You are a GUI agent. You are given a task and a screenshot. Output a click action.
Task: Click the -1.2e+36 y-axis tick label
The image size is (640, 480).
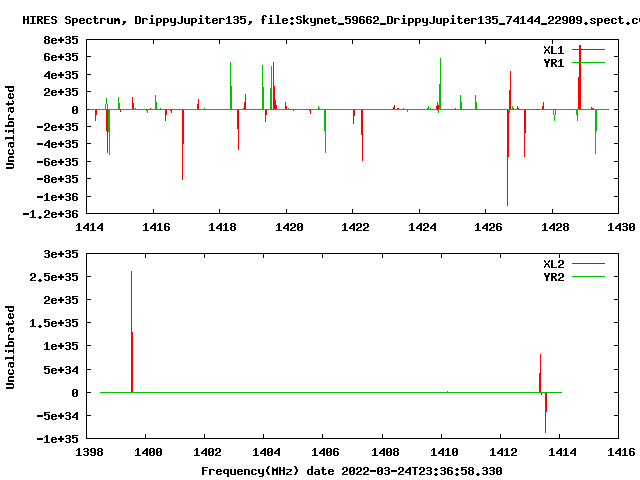50,214
